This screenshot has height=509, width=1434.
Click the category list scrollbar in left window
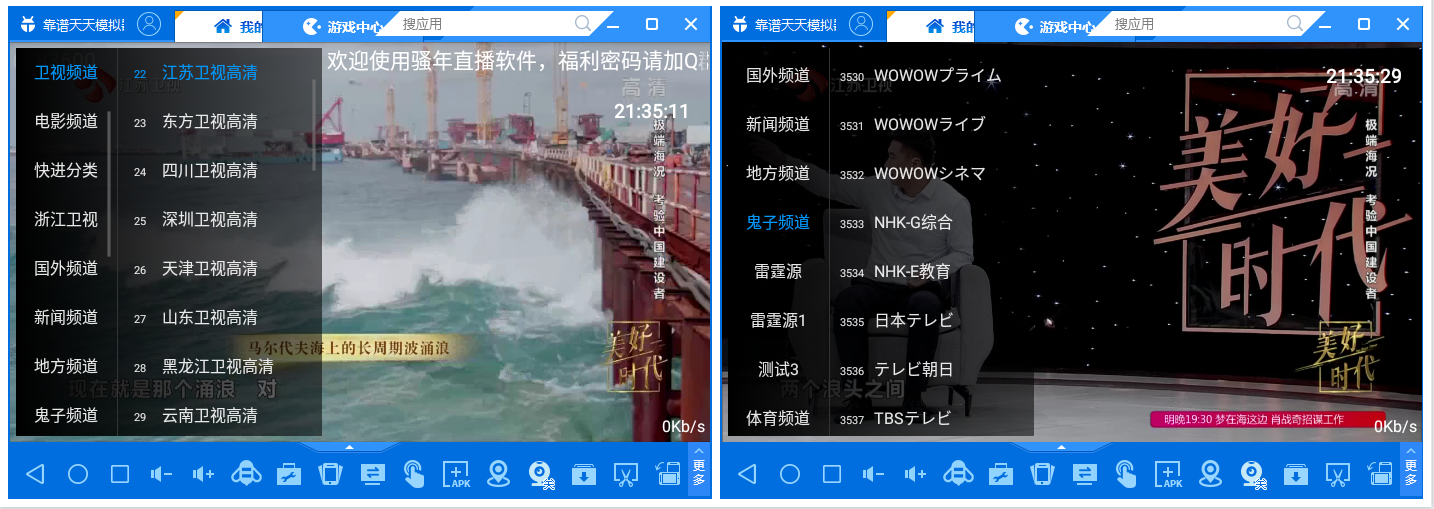[x=110, y=184]
